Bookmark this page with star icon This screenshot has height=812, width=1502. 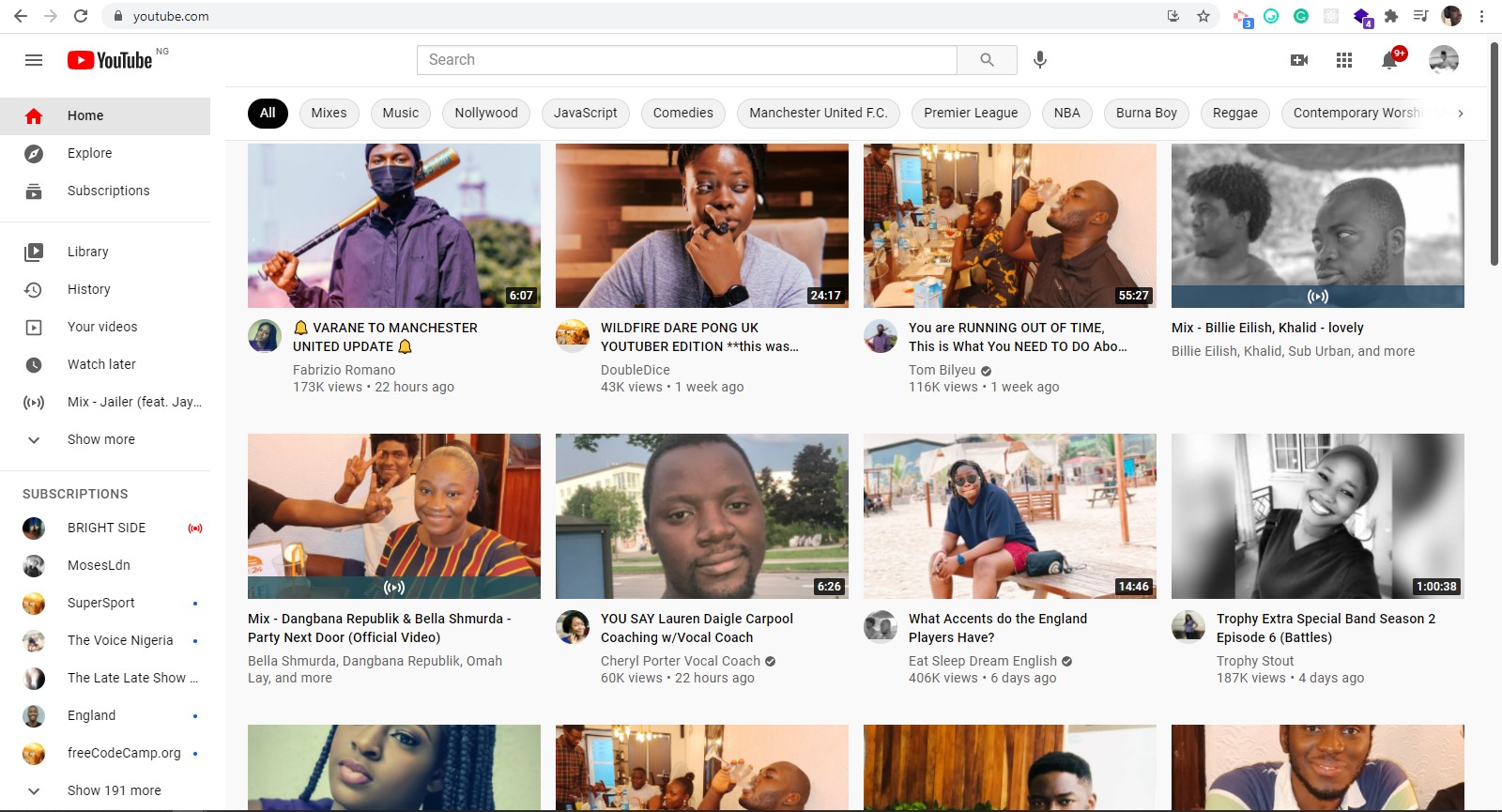(1203, 16)
